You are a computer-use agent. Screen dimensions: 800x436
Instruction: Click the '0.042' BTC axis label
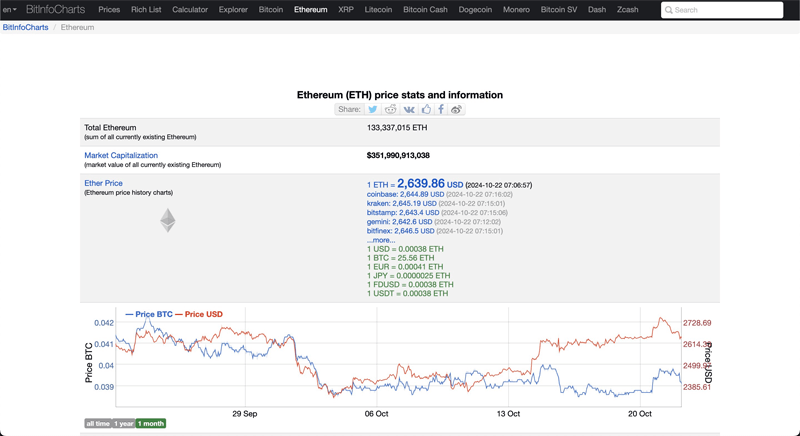[104, 323]
